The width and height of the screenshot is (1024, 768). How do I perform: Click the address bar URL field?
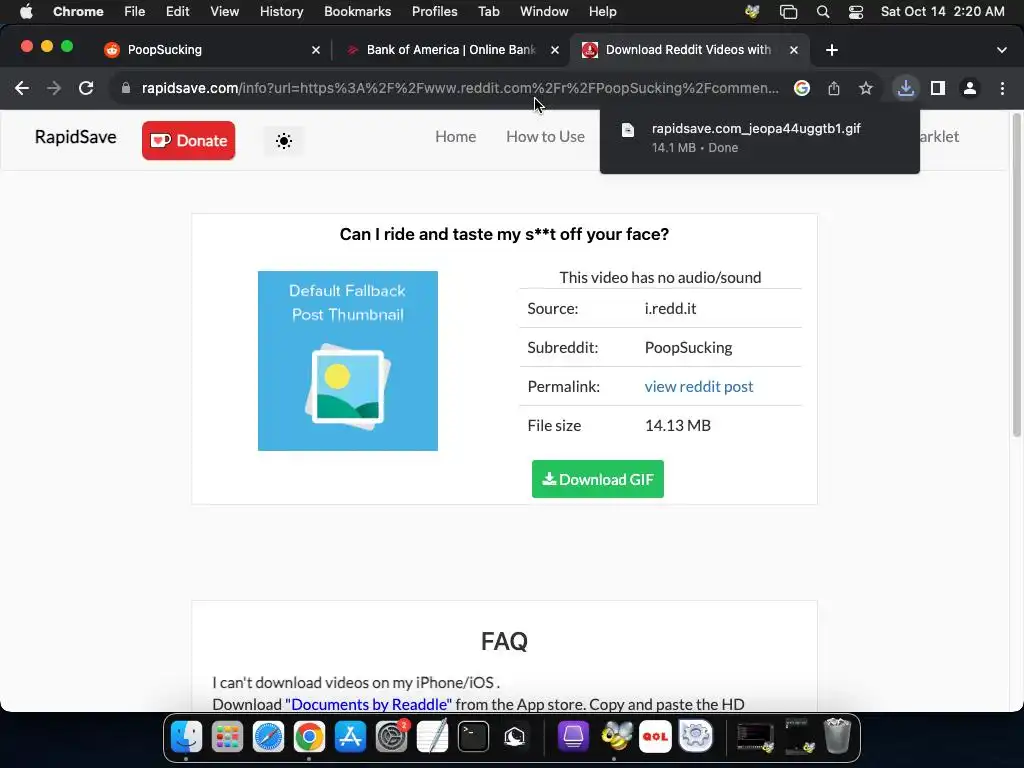[x=460, y=88]
